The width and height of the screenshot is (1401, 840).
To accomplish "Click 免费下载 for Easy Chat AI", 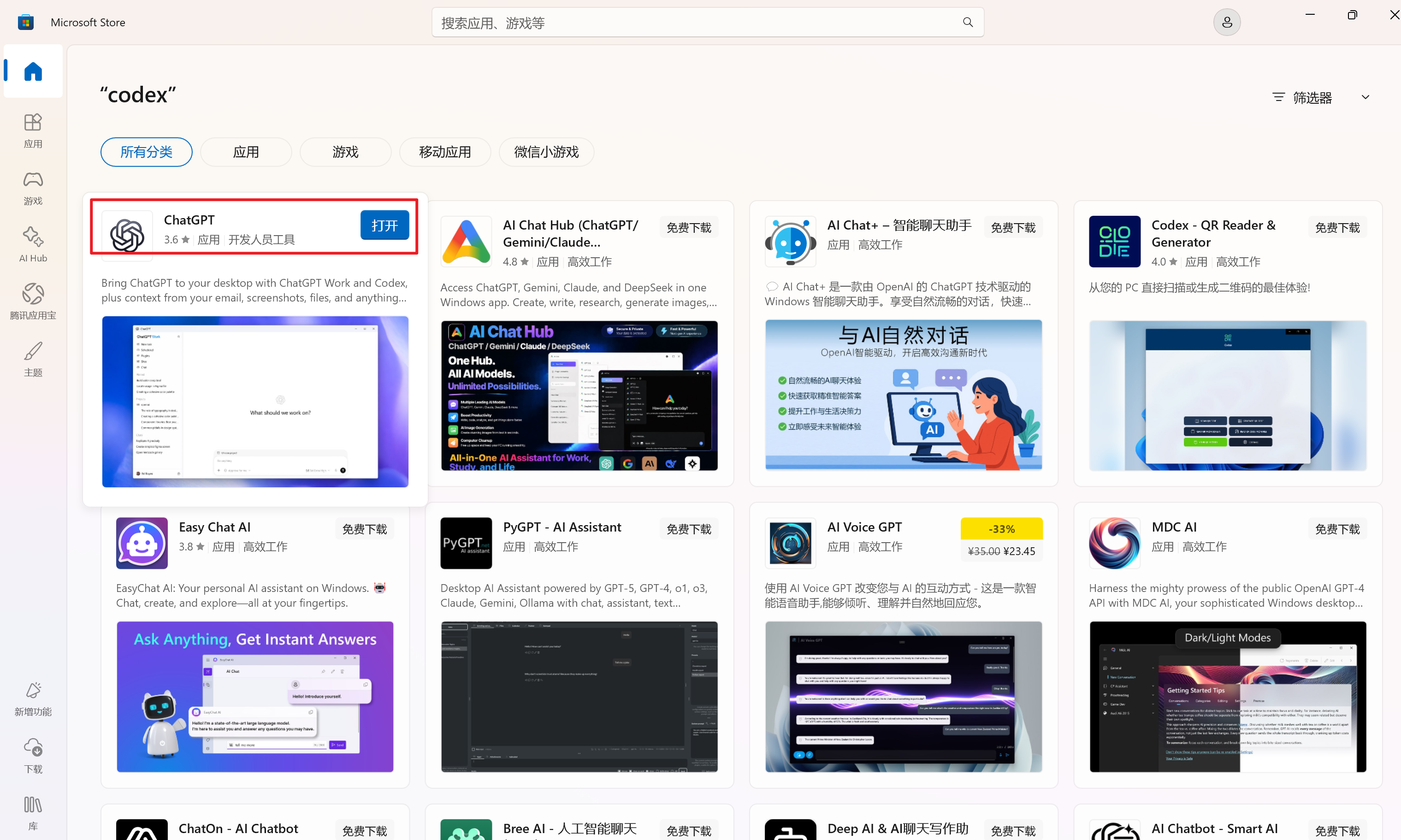I will (x=364, y=529).
